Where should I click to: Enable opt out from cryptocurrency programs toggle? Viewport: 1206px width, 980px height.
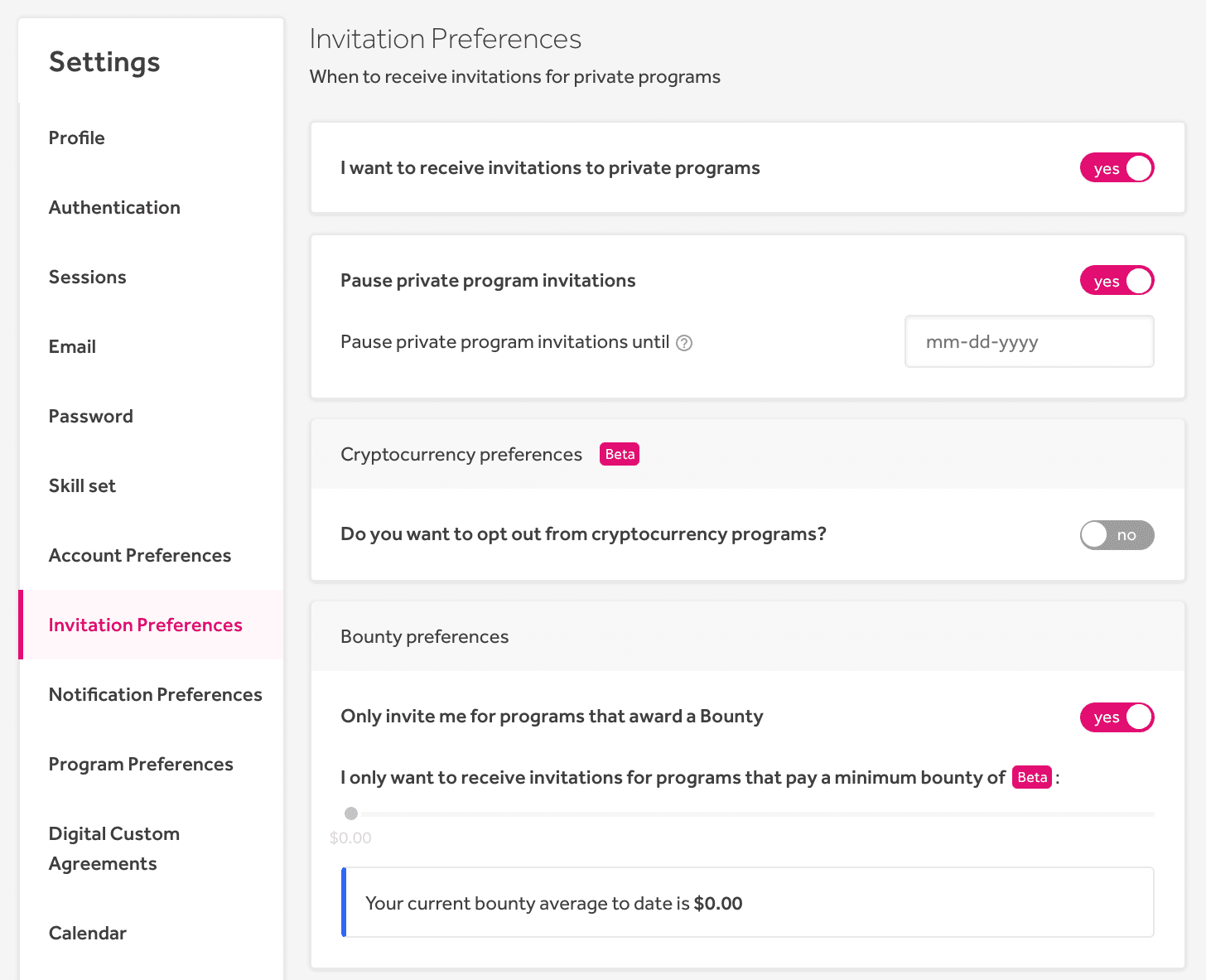pyautogui.click(x=1117, y=535)
